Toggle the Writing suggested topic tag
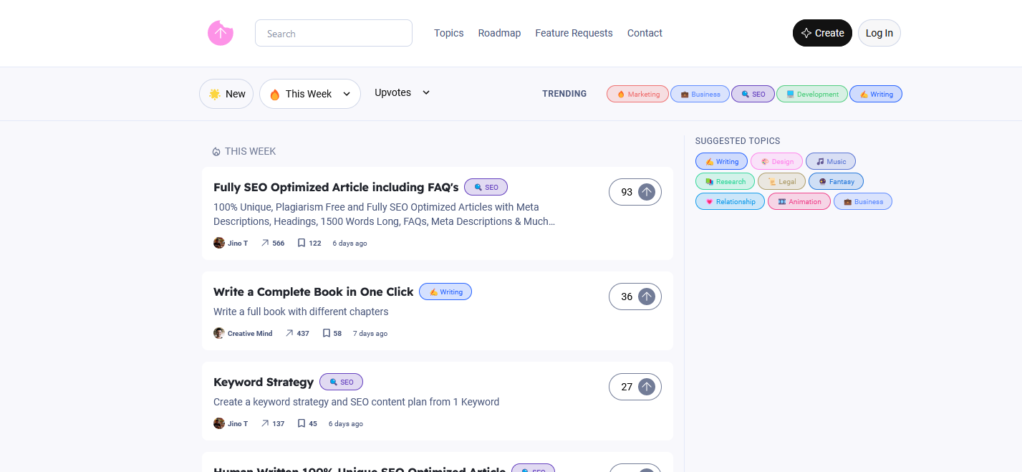 [721, 161]
